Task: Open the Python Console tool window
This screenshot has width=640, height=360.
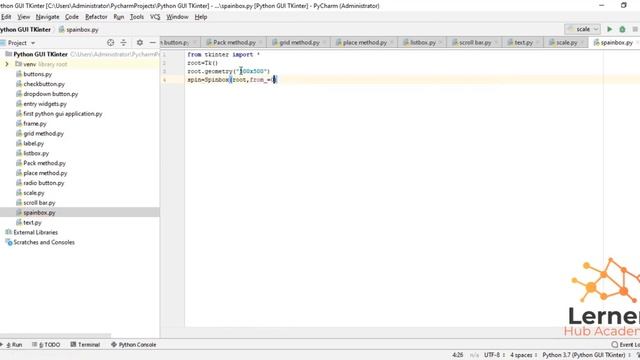Action: (133, 344)
